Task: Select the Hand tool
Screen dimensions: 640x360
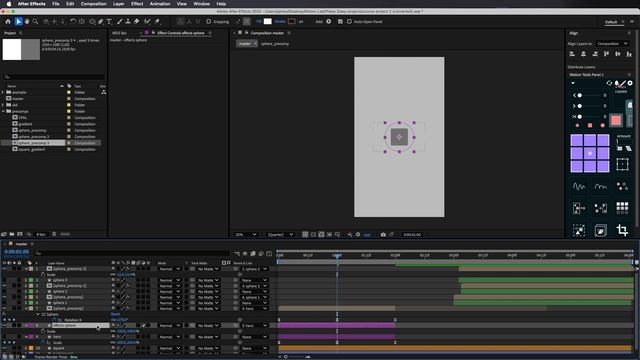Action: (x=27, y=21)
